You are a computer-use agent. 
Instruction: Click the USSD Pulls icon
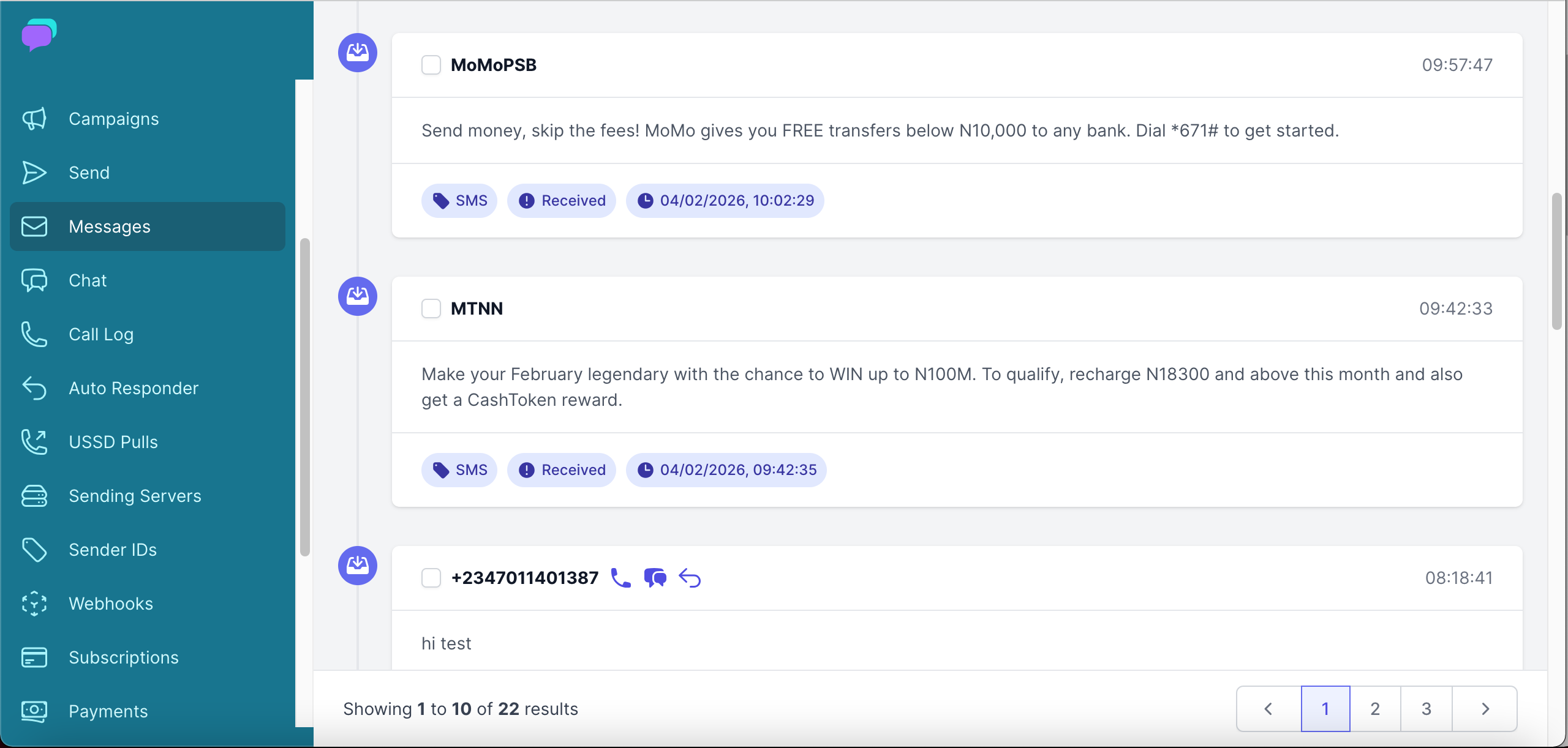35,442
